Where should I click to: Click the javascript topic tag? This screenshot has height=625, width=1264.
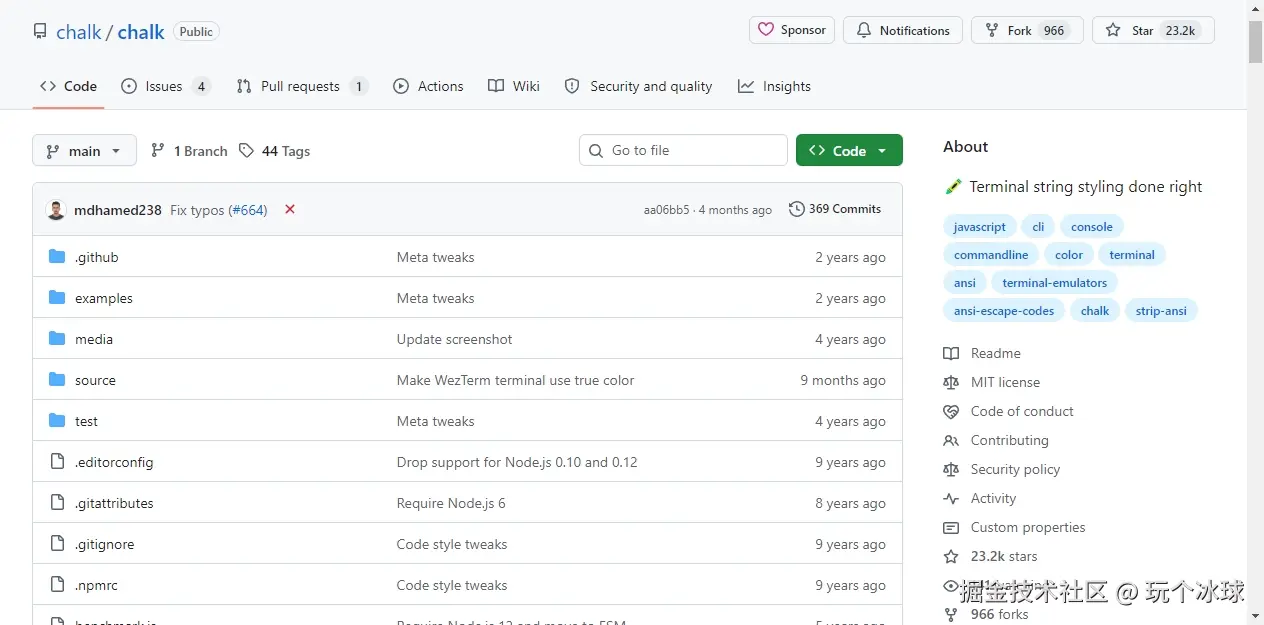click(x=980, y=227)
